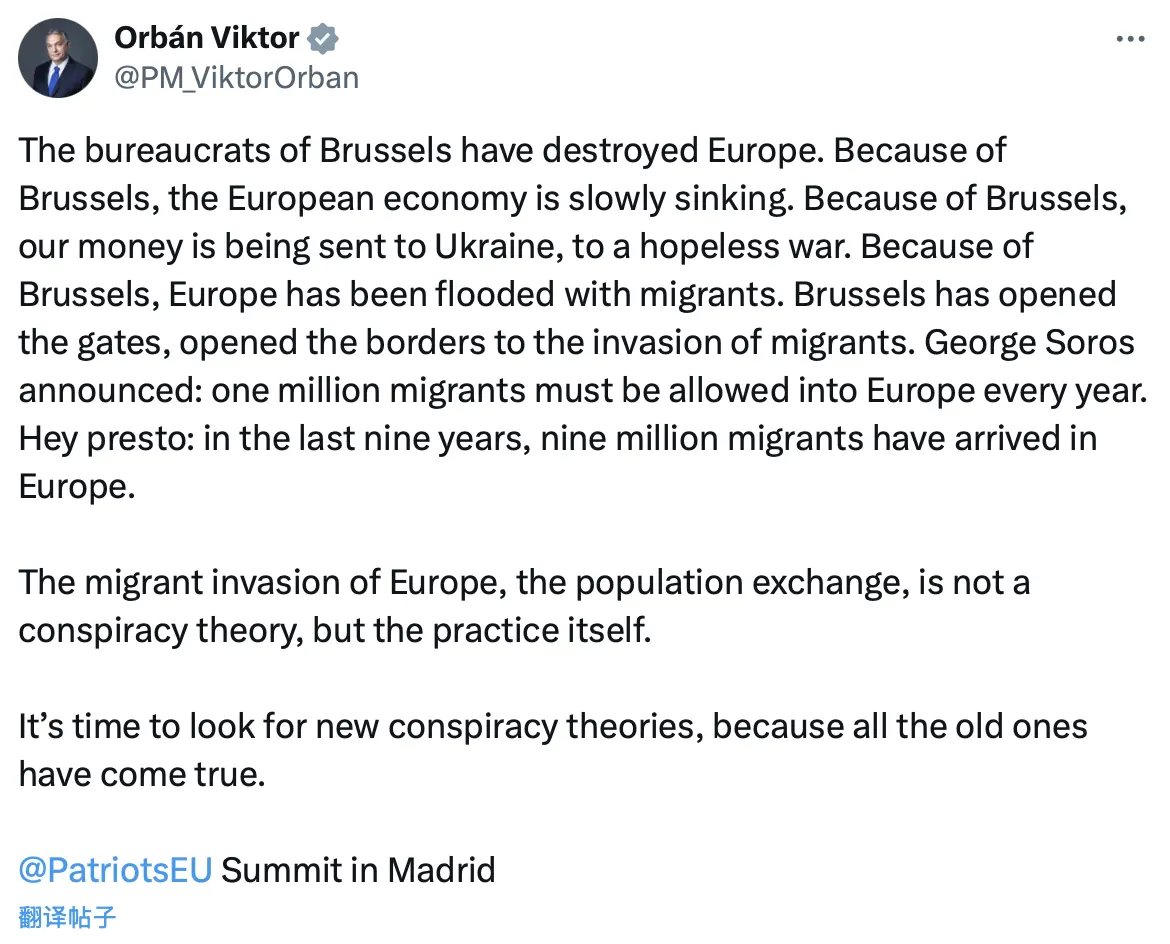
Task: Click the line 'have come true.'
Action: (x=142, y=774)
